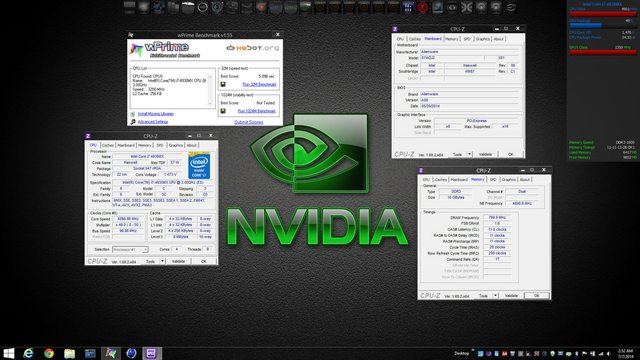Screen dimensions: 640x360
Task: Expand Tools dropdown arrow in left CPU-Z window
Action: tap(162, 261)
